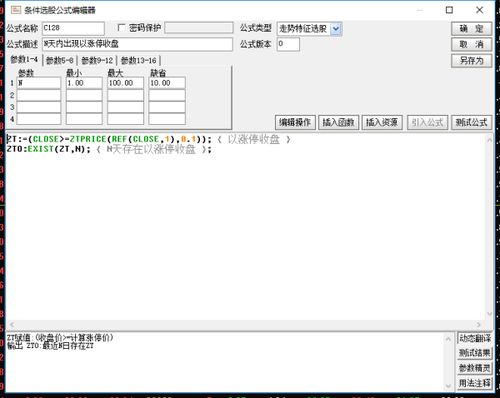The image size is (500, 398).
Task: Click the horizontal scrollbar right arrow
Action: (x=479, y=324)
